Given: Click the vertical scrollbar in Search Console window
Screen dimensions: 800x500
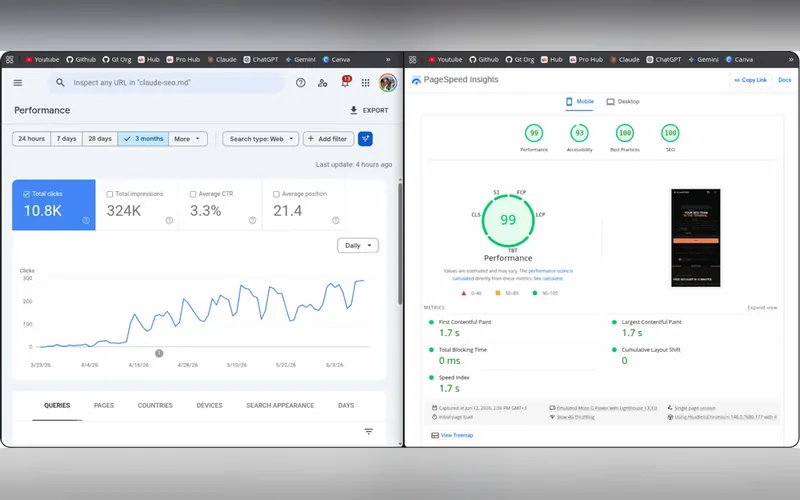Looking at the screenshot, I should [400, 244].
